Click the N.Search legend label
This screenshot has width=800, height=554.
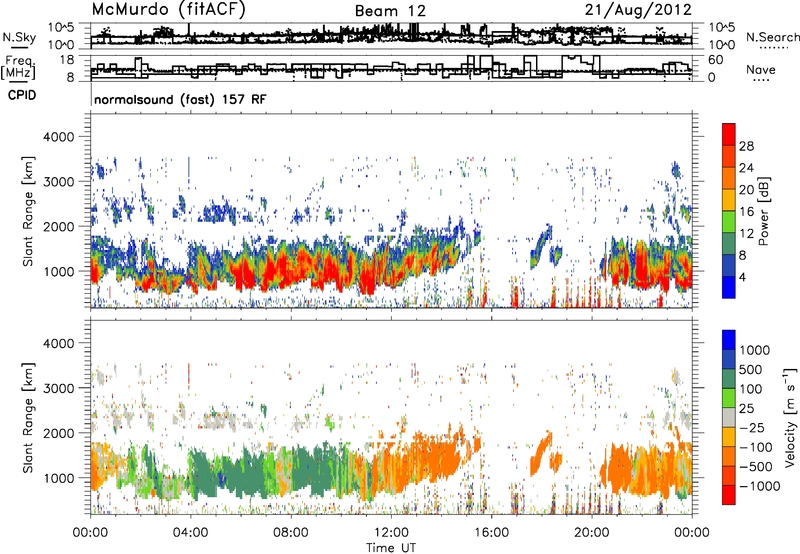tap(772, 37)
